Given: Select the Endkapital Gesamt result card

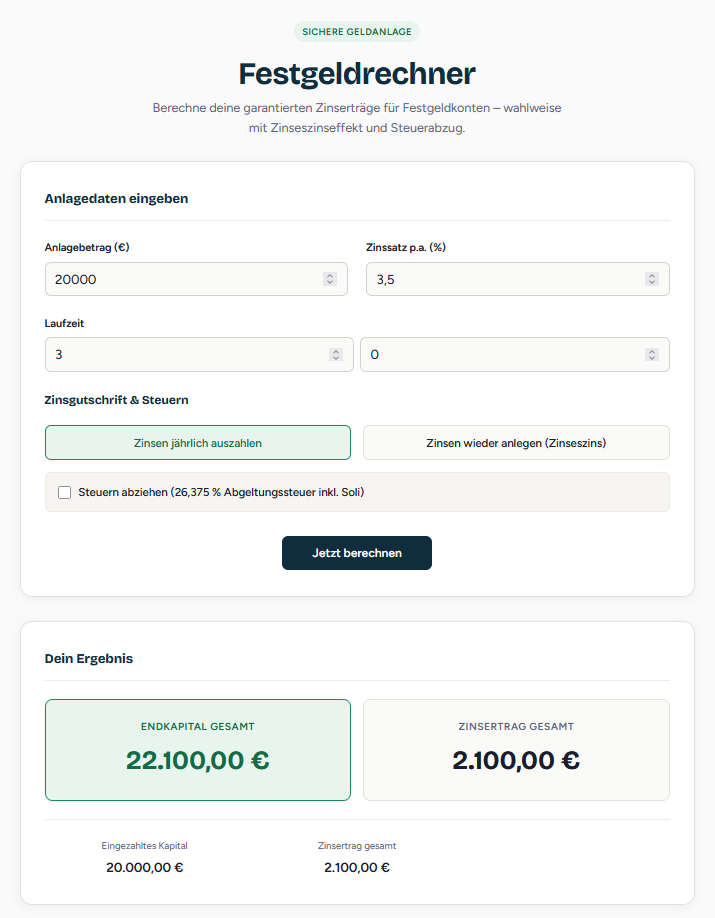Looking at the screenshot, I should (x=197, y=749).
